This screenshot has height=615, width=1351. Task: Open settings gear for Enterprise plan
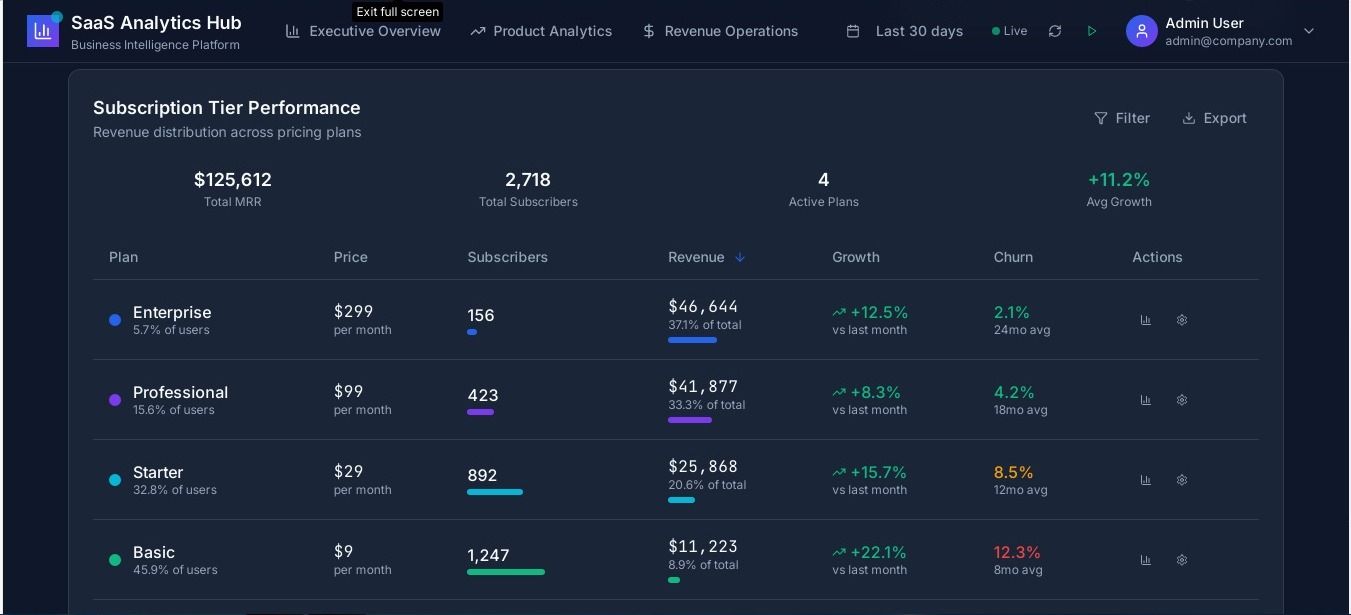click(x=1182, y=320)
